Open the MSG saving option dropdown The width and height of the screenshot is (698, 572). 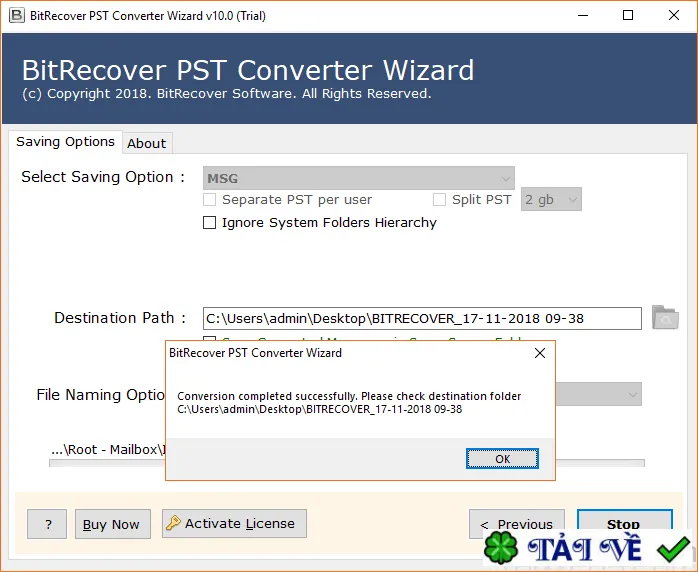click(359, 178)
